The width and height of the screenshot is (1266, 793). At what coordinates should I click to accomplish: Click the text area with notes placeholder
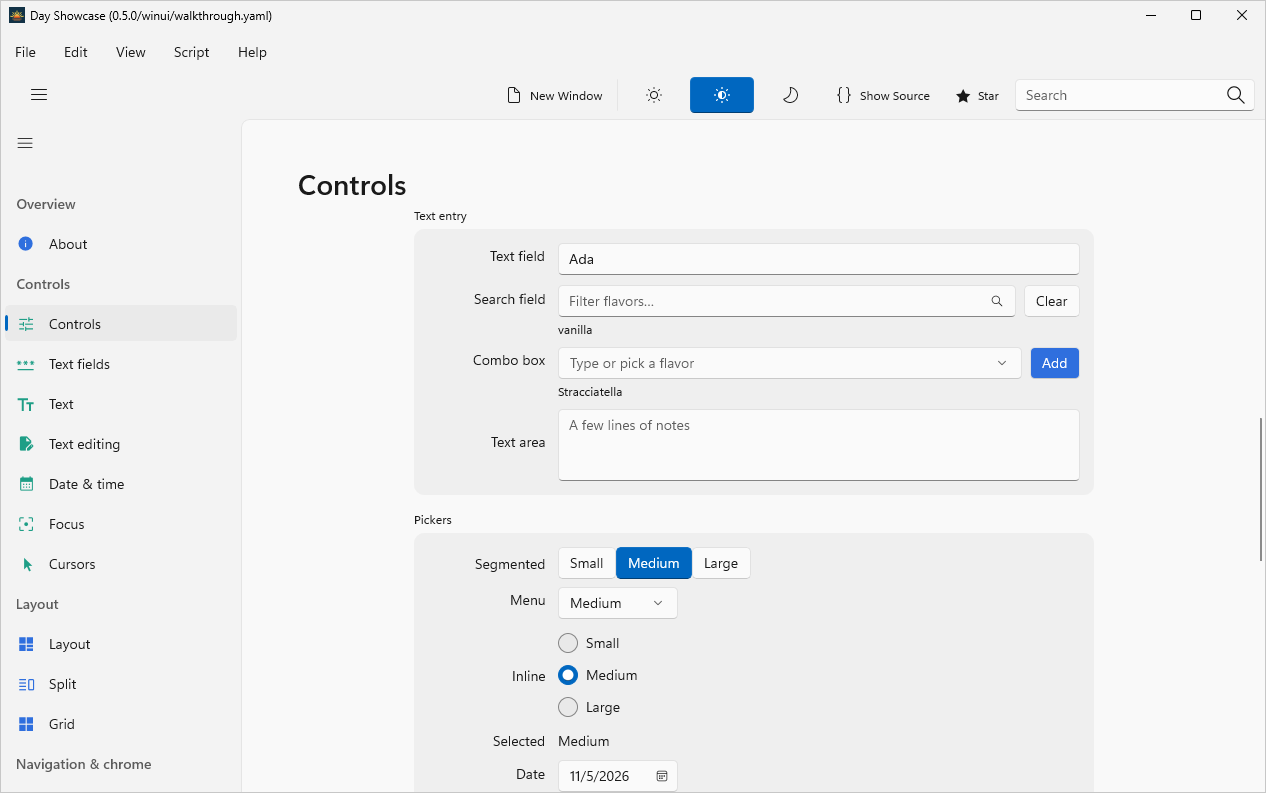(819, 445)
